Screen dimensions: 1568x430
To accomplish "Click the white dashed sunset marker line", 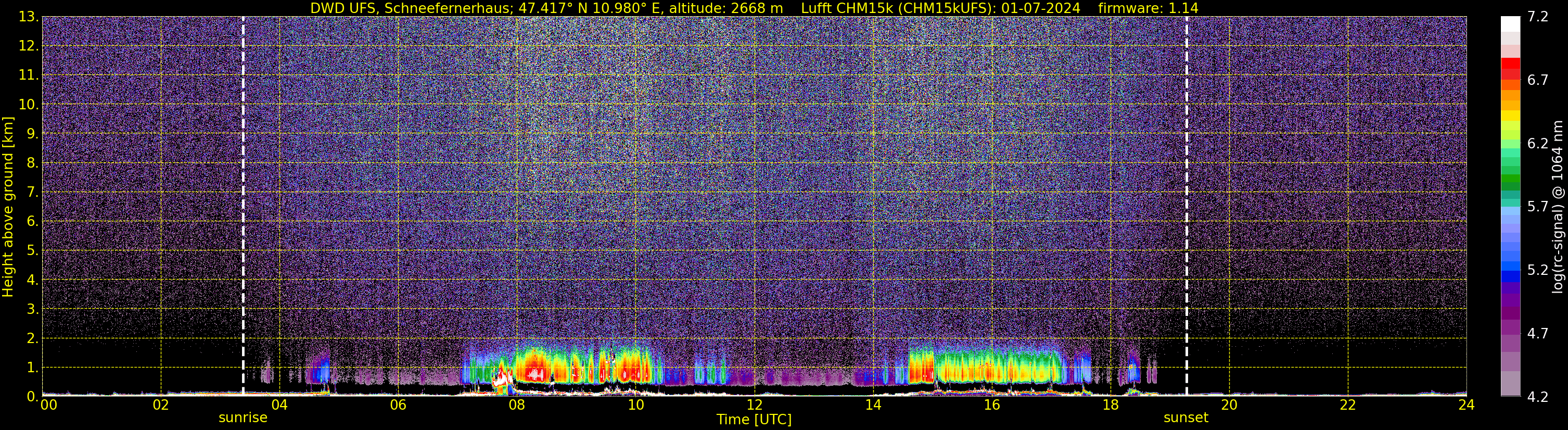I will 1187,206.
